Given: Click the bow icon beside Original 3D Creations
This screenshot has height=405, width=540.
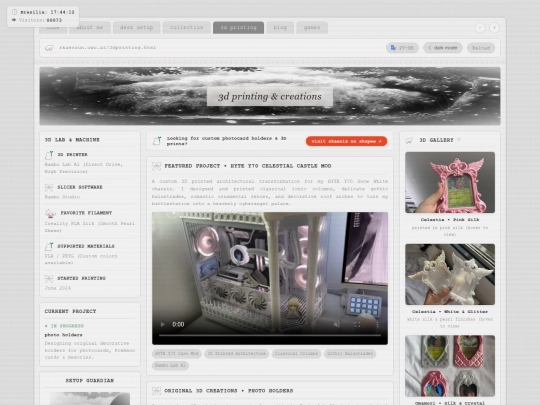Looking at the screenshot, I should point(156,391).
